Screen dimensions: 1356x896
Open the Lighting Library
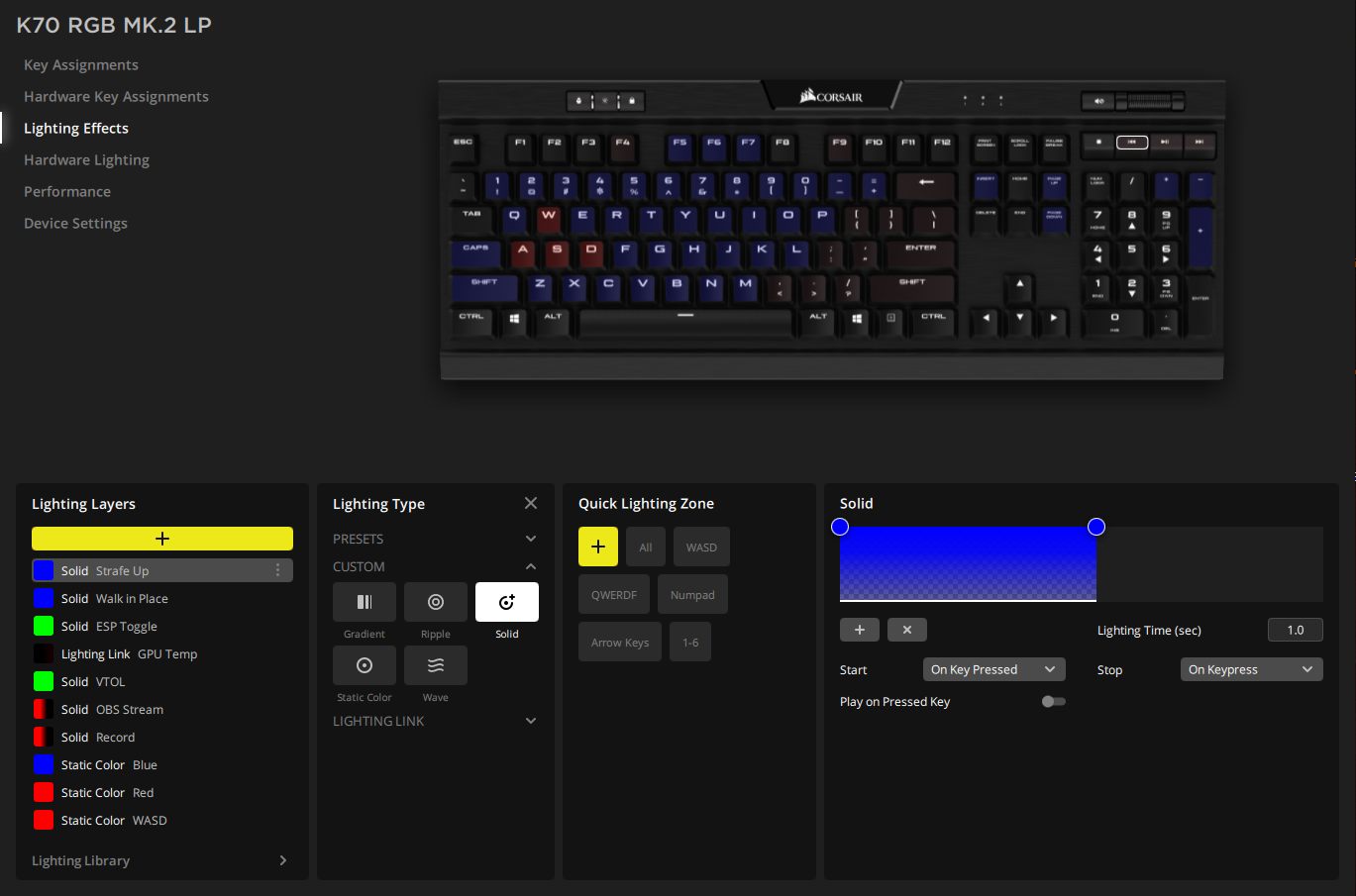point(160,860)
